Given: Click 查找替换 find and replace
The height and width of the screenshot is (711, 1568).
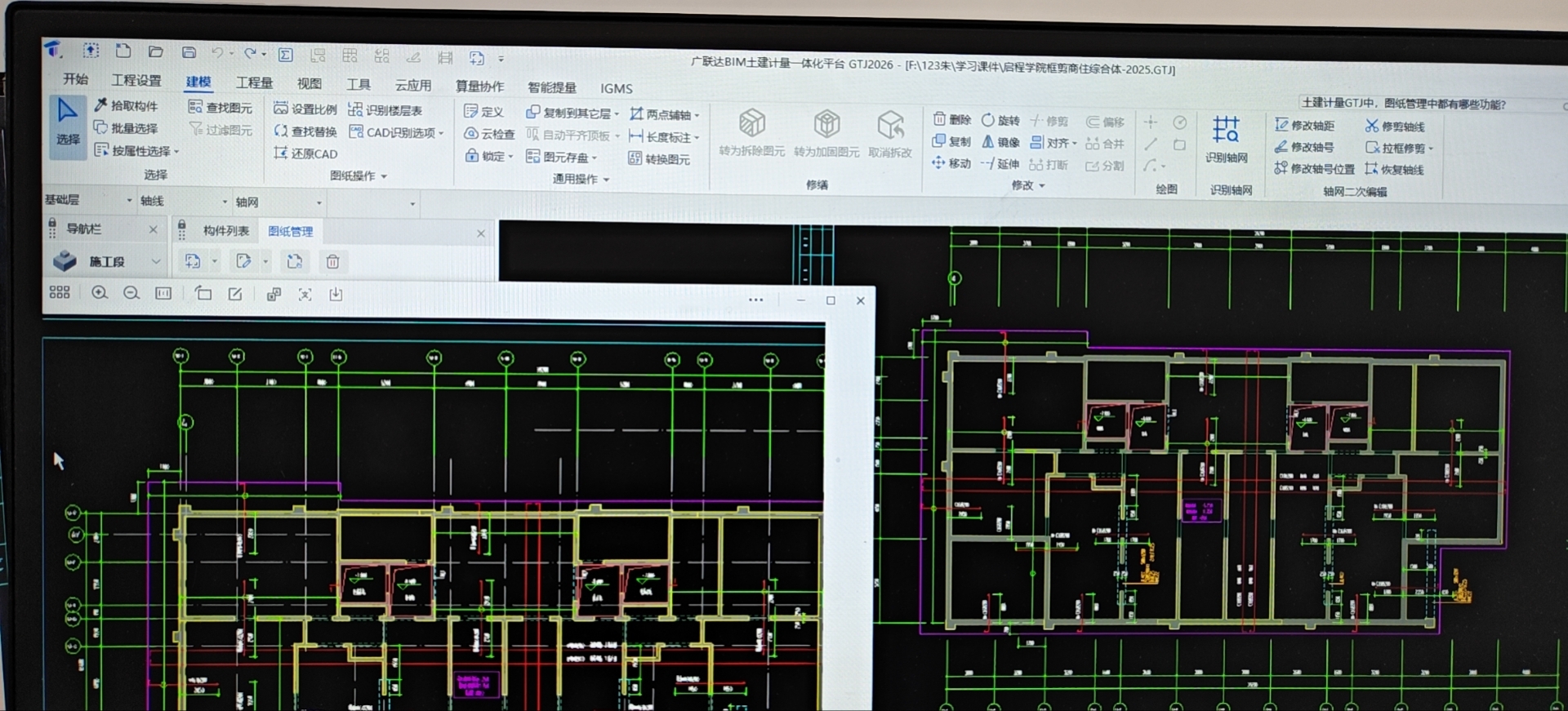Looking at the screenshot, I should [305, 131].
